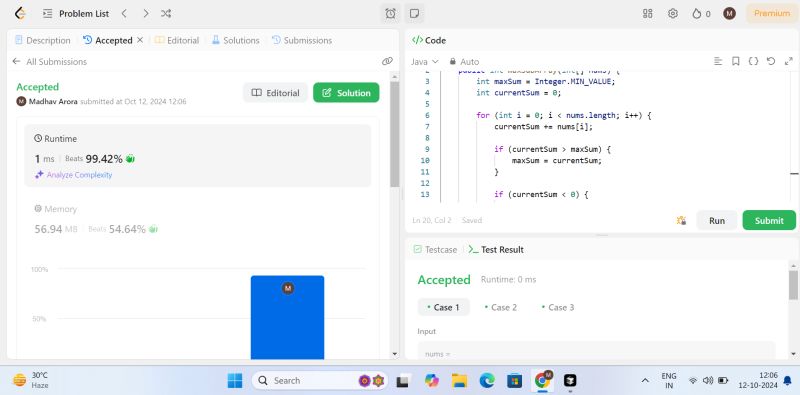Viewport: 800px width, 395px height.
Task: Switch to the Submissions tab
Action: click(302, 40)
